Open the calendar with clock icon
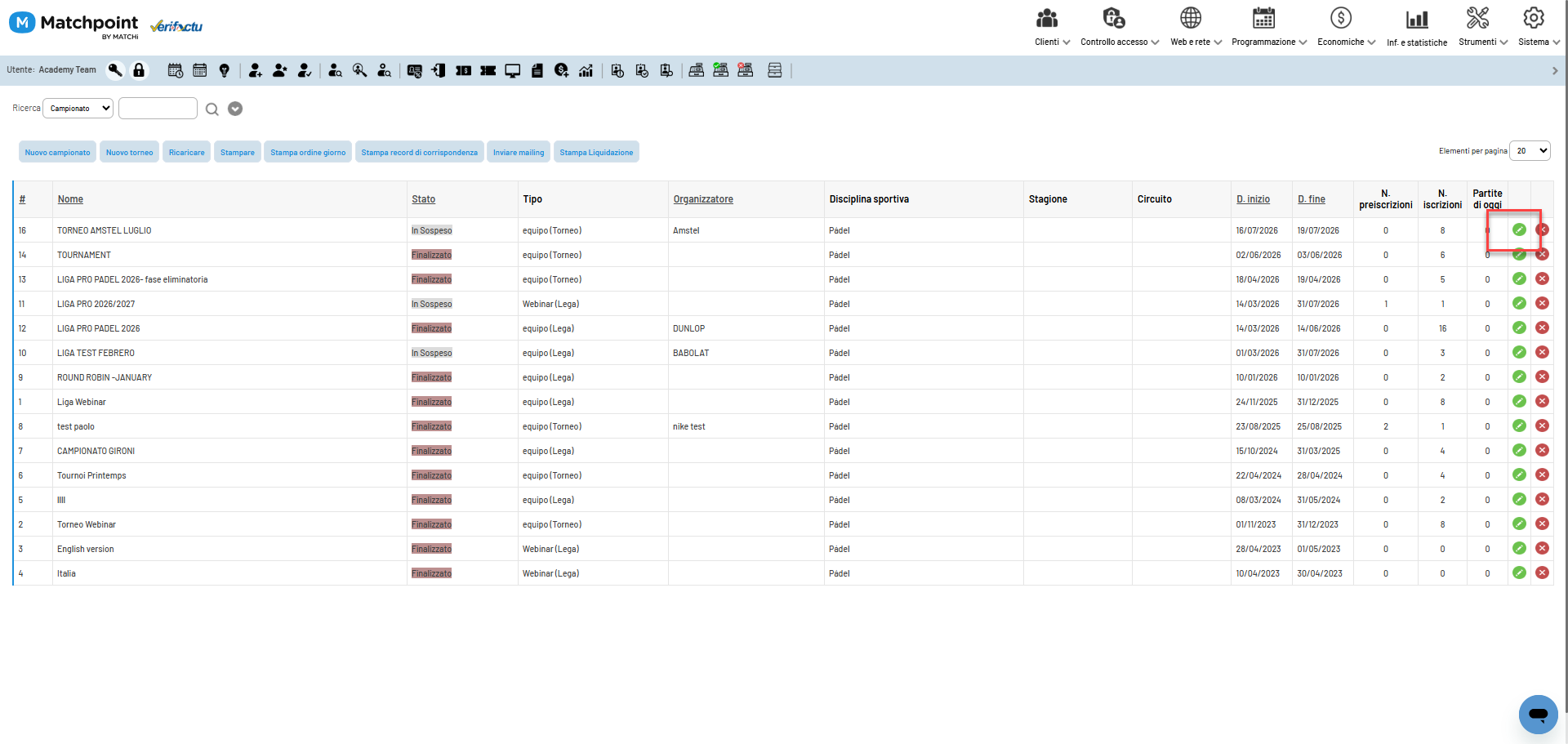The height and width of the screenshot is (744, 1568). 176,70
